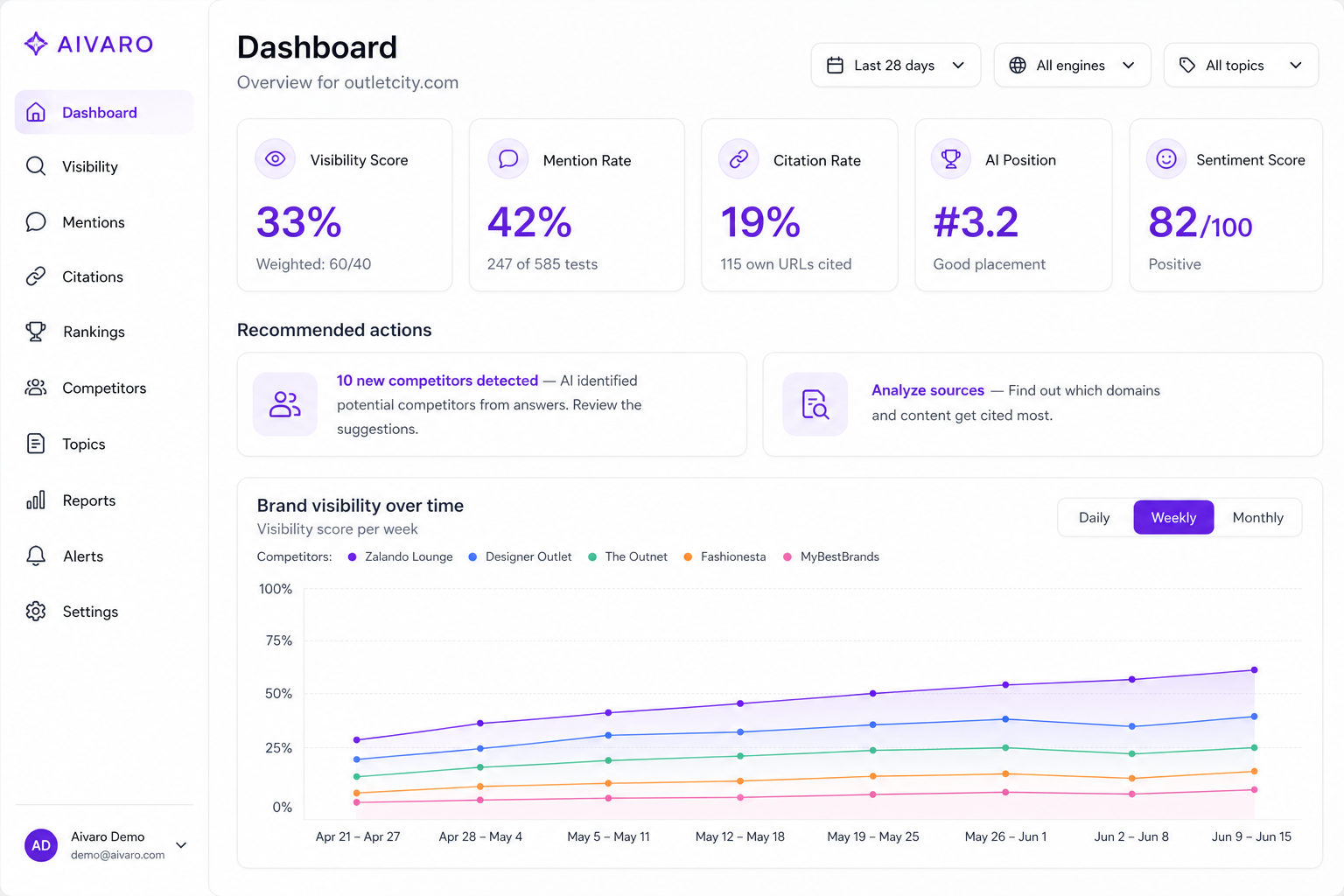Click the Competitors people icon in sidebar
Image resolution: width=1344 pixels, height=896 pixels.
[x=36, y=388]
